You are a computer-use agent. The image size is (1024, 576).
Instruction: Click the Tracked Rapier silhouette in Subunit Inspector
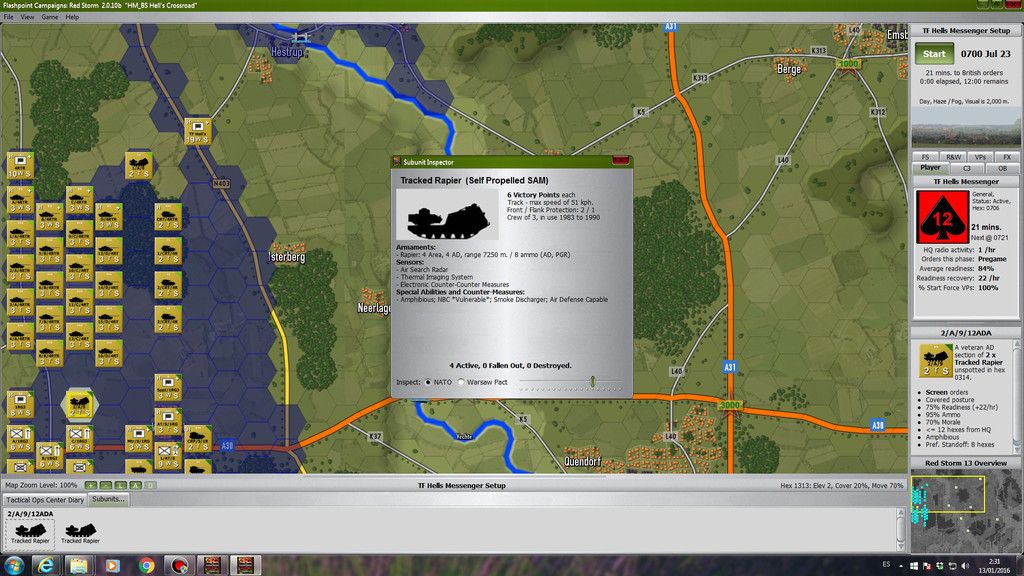coord(447,216)
